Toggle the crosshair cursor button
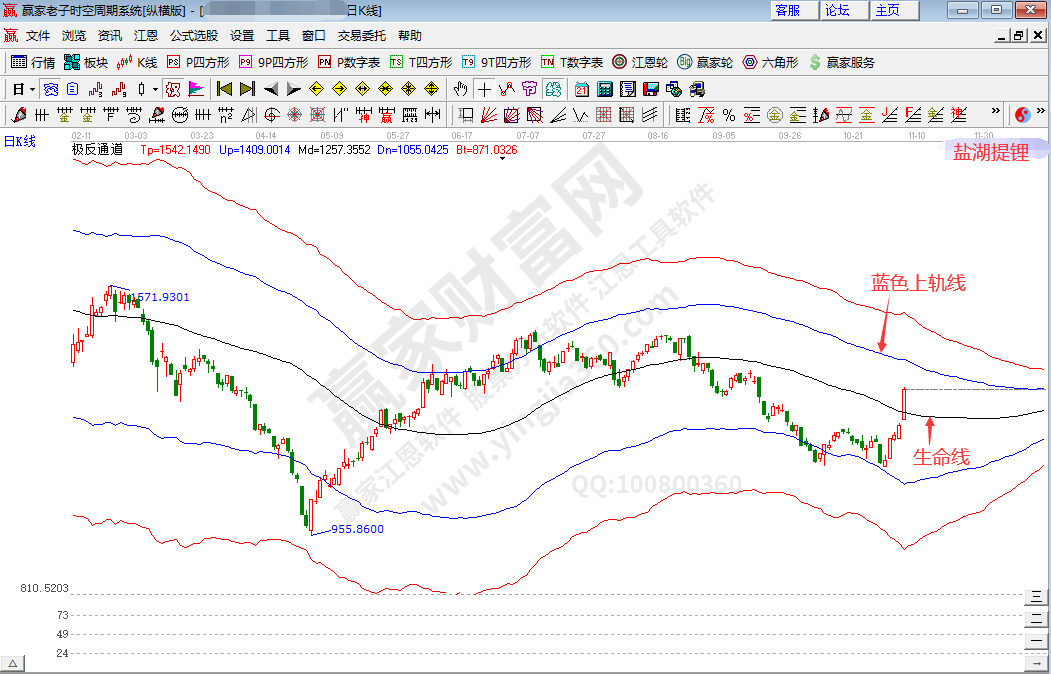This screenshot has width=1051, height=674. 484,89
